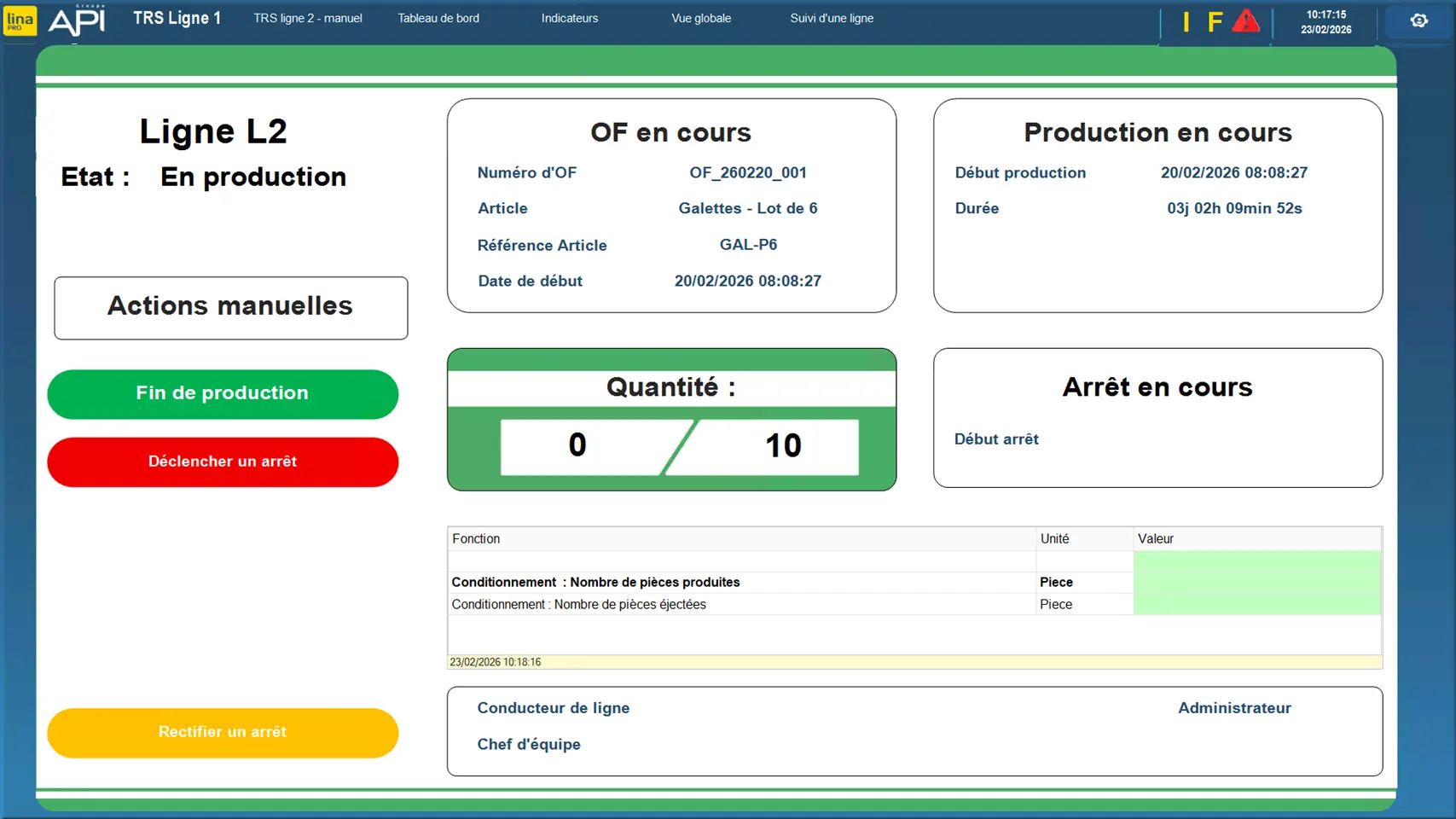Click the produced quantity field showing 0
This screenshot has width=1456, height=819.
[x=577, y=445]
